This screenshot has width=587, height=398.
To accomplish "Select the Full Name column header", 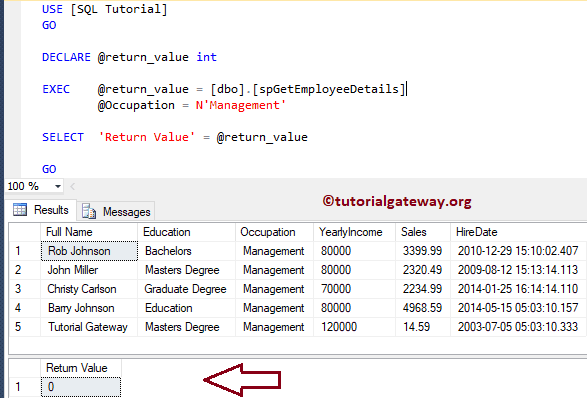I will [89, 232].
